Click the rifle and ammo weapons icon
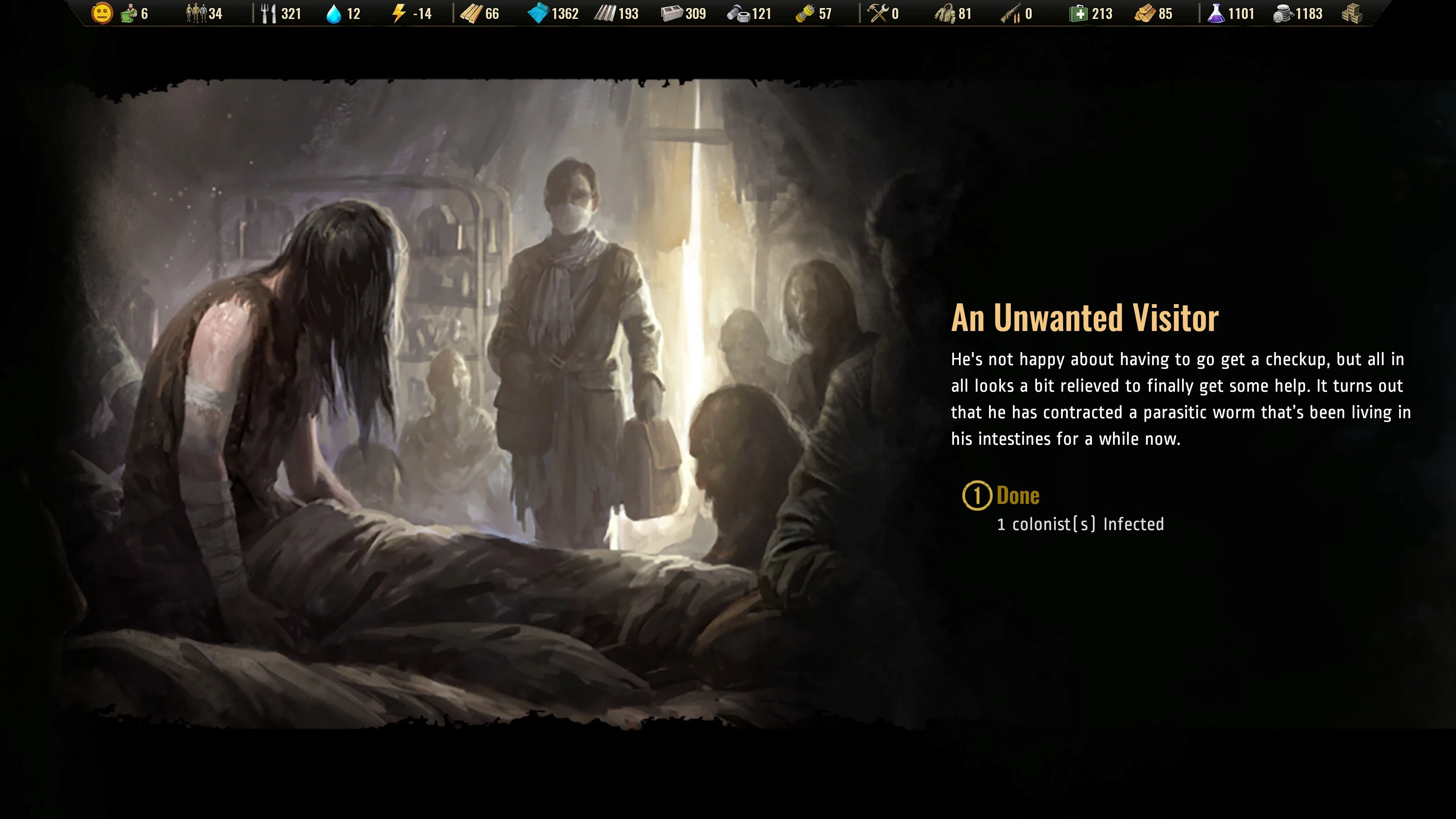Viewport: 1456px width, 819px height. pos(1010,14)
